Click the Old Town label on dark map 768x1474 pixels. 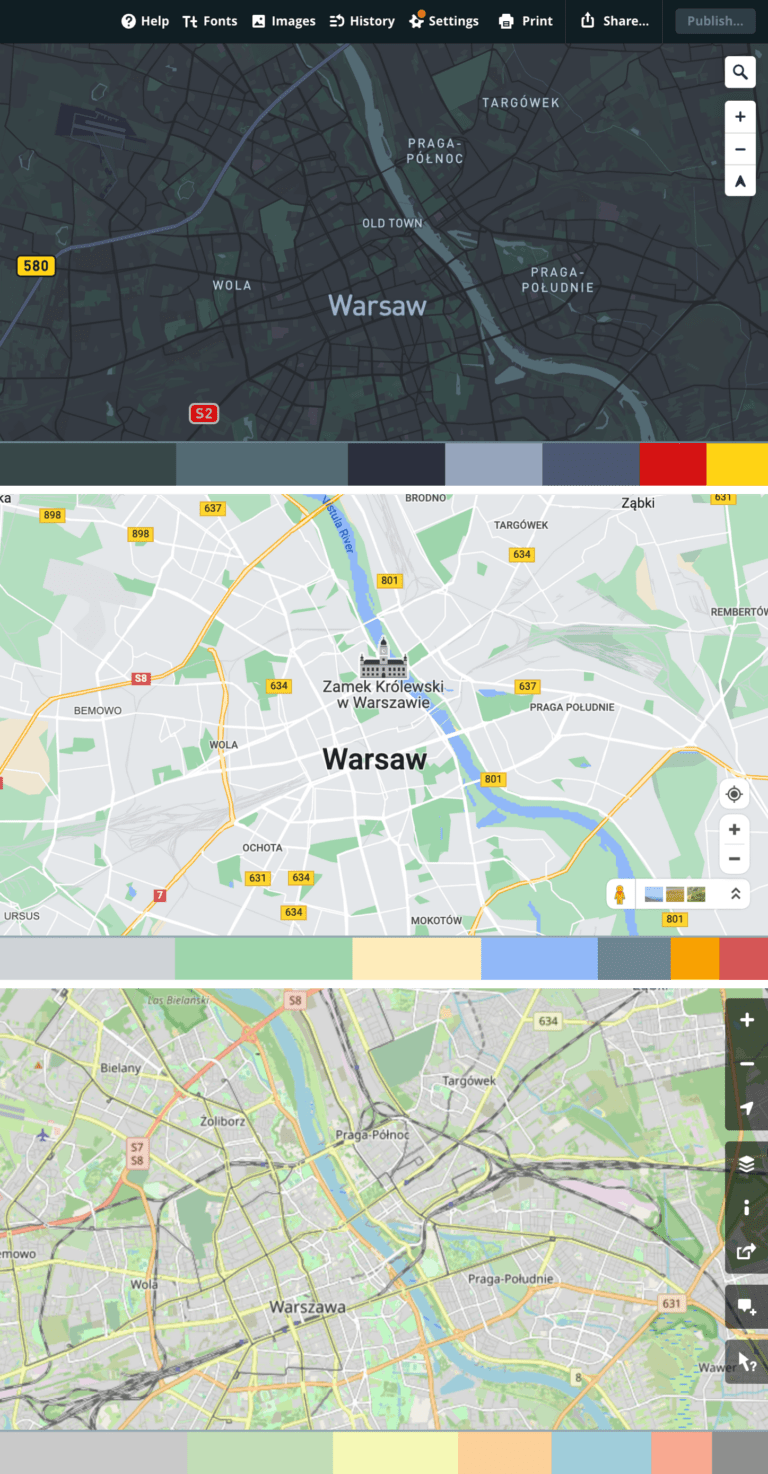pyautogui.click(x=392, y=223)
